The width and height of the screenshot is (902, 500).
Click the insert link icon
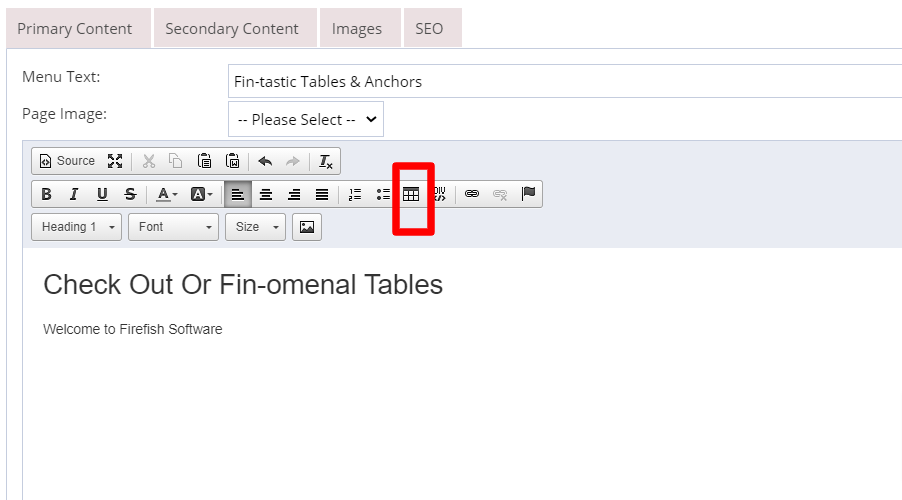tap(472, 194)
